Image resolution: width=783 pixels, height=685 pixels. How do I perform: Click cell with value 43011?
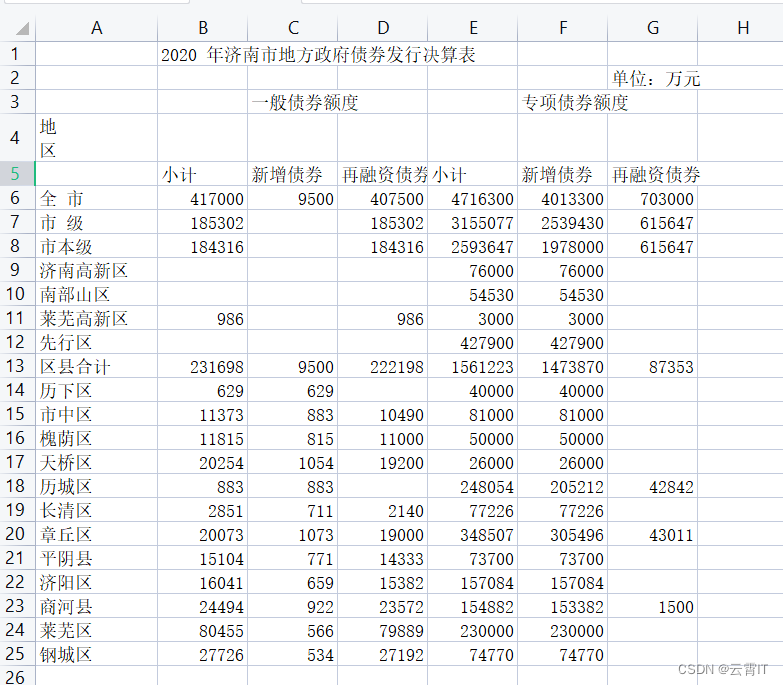[x=652, y=534]
